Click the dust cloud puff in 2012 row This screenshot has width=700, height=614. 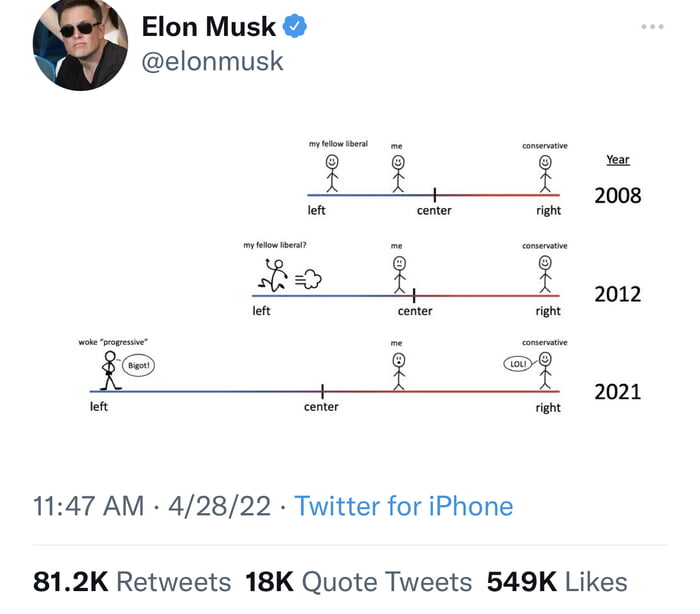click(308, 279)
